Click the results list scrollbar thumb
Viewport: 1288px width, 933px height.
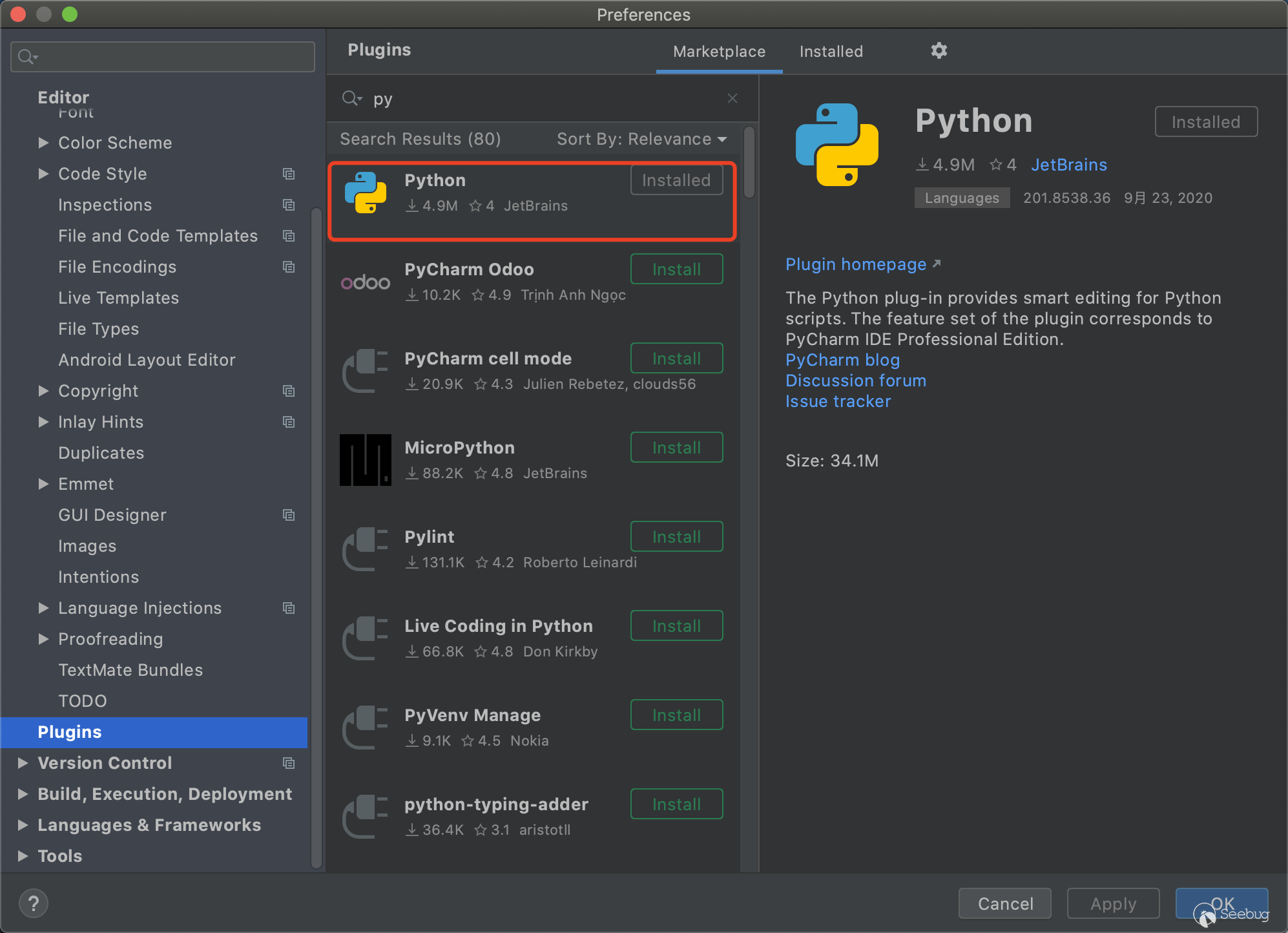tap(749, 163)
